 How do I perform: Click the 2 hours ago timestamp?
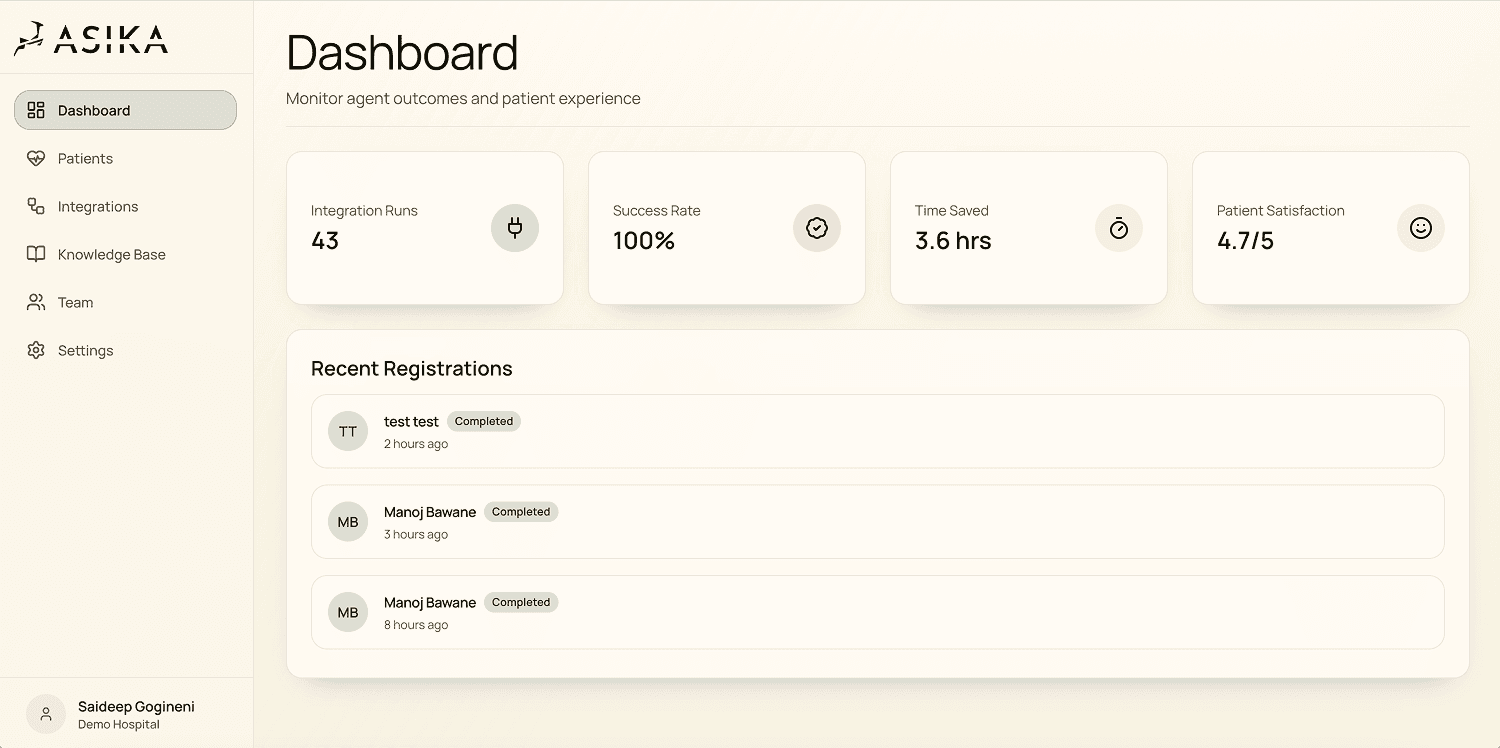pyautogui.click(x=416, y=444)
